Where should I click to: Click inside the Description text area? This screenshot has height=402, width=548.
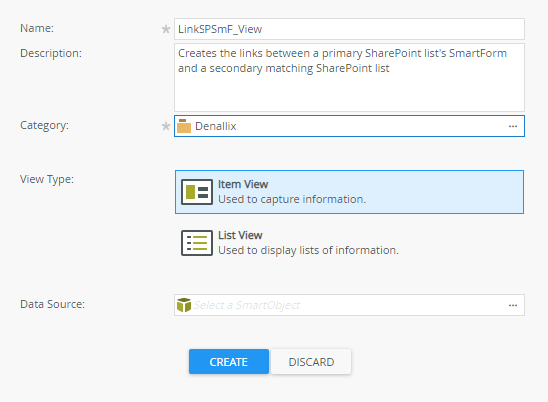tap(349, 78)
